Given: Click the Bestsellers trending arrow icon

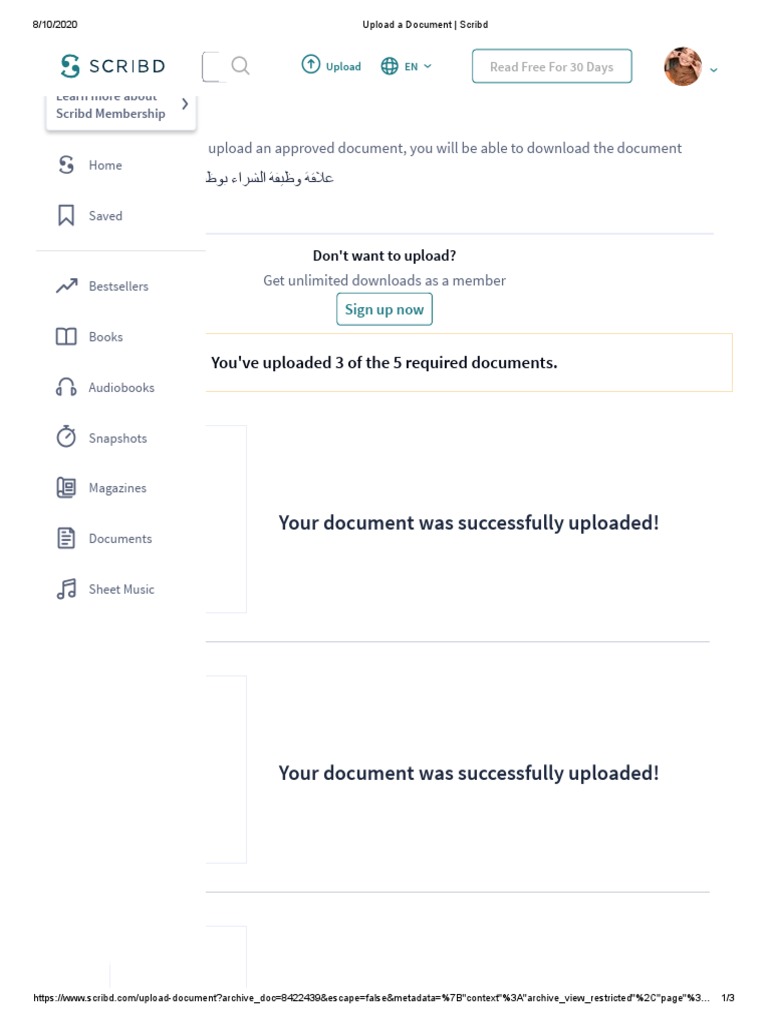Looking at the screenshot, I should (66, 285).
